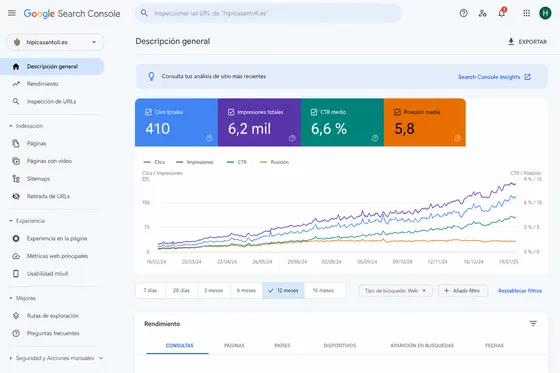Click Restablecer filtros link

pos(520,291)
